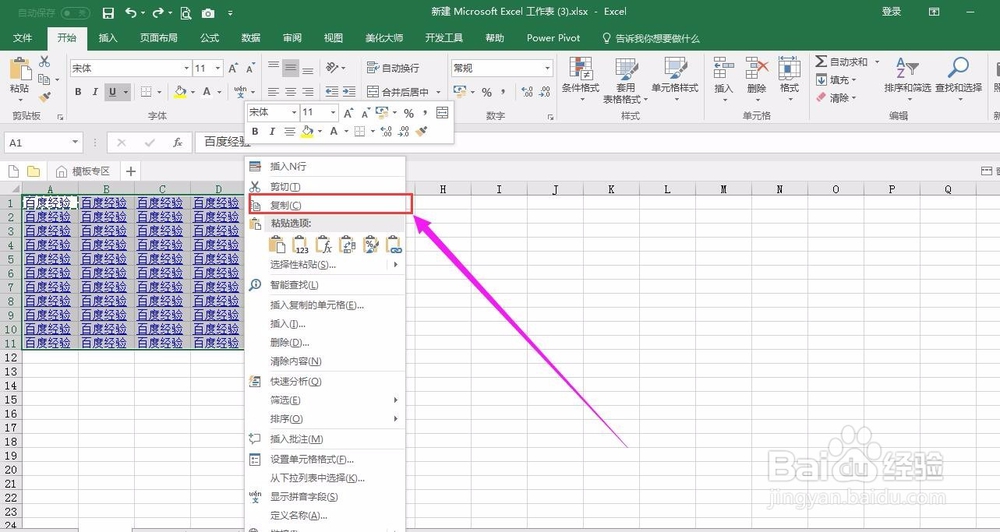
Task: Click the large Paste clipboard icon
Action: [x=20, y=69]
